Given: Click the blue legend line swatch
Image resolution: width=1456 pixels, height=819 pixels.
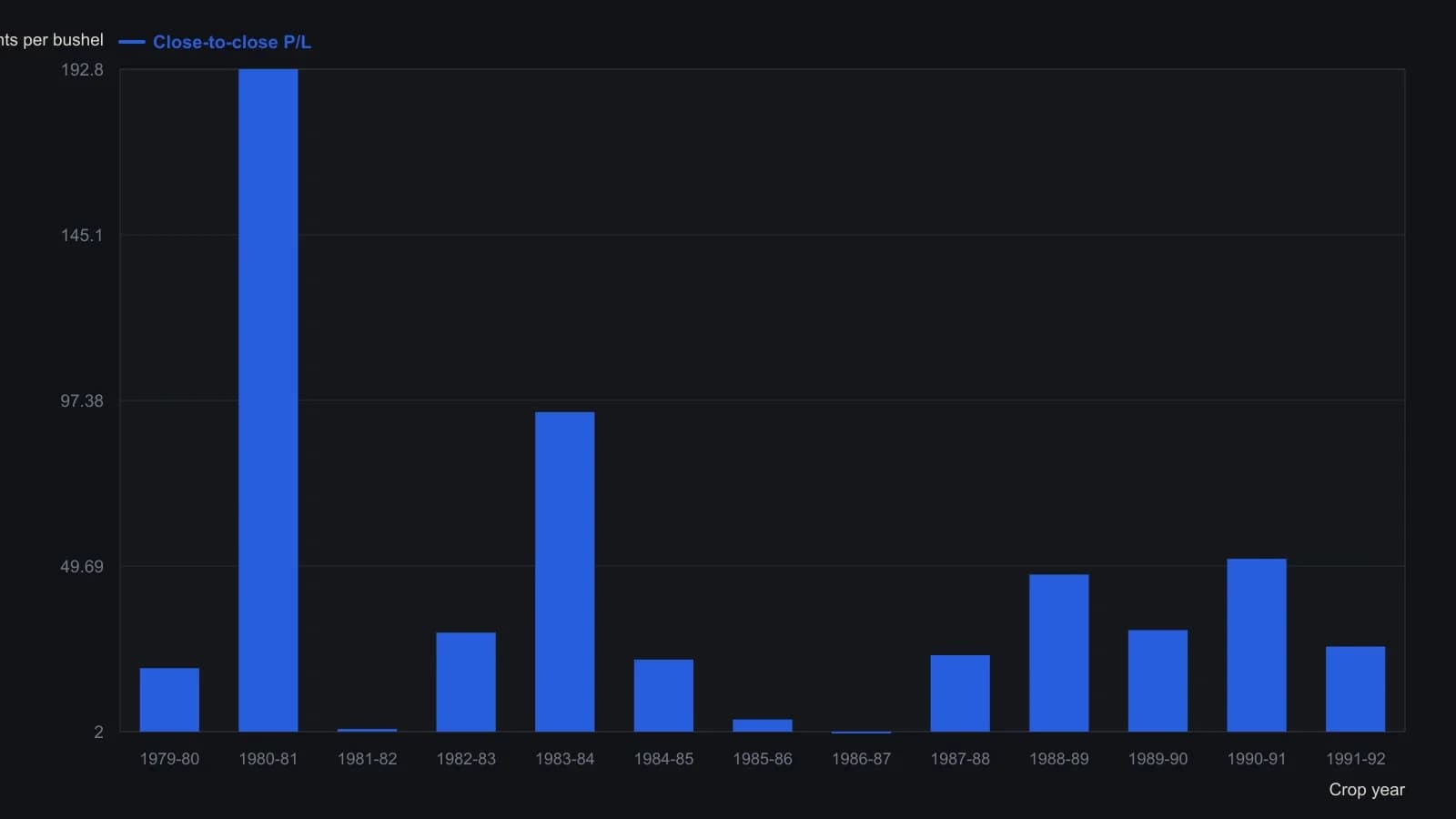Looking at the screenshot, I should click(132, 42).
